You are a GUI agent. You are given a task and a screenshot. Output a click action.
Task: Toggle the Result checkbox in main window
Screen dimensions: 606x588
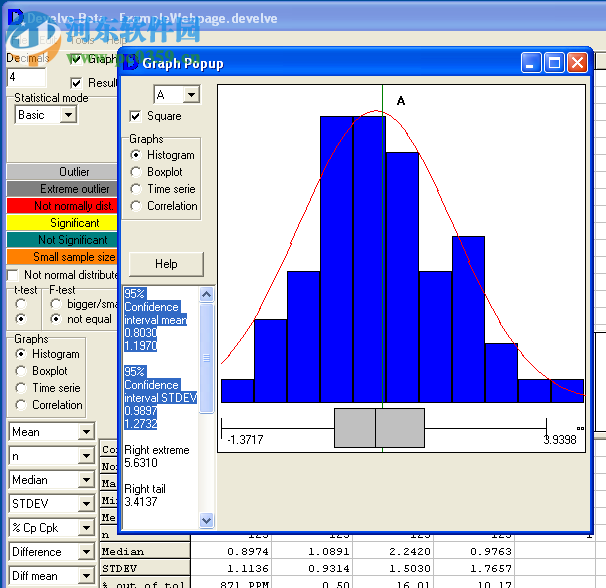76,83
